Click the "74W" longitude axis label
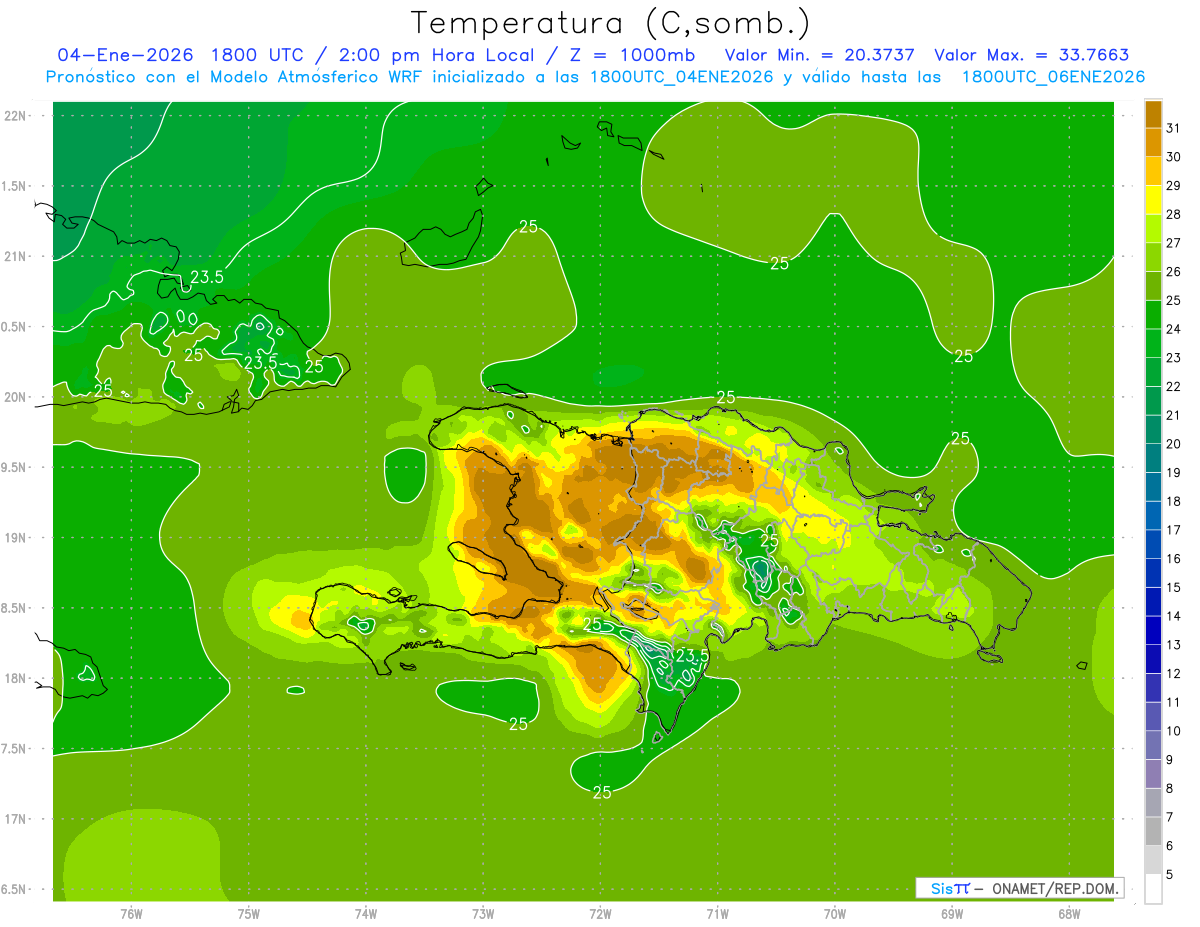Viewport: 1200px width, 927px height. click(x=365, y=914)
